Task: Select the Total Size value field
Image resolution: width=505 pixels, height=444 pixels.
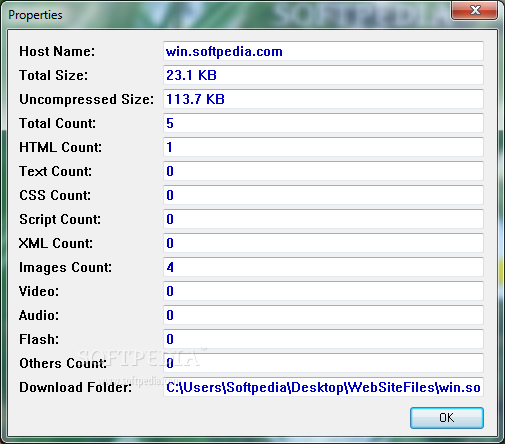Action: coord(323,75)
